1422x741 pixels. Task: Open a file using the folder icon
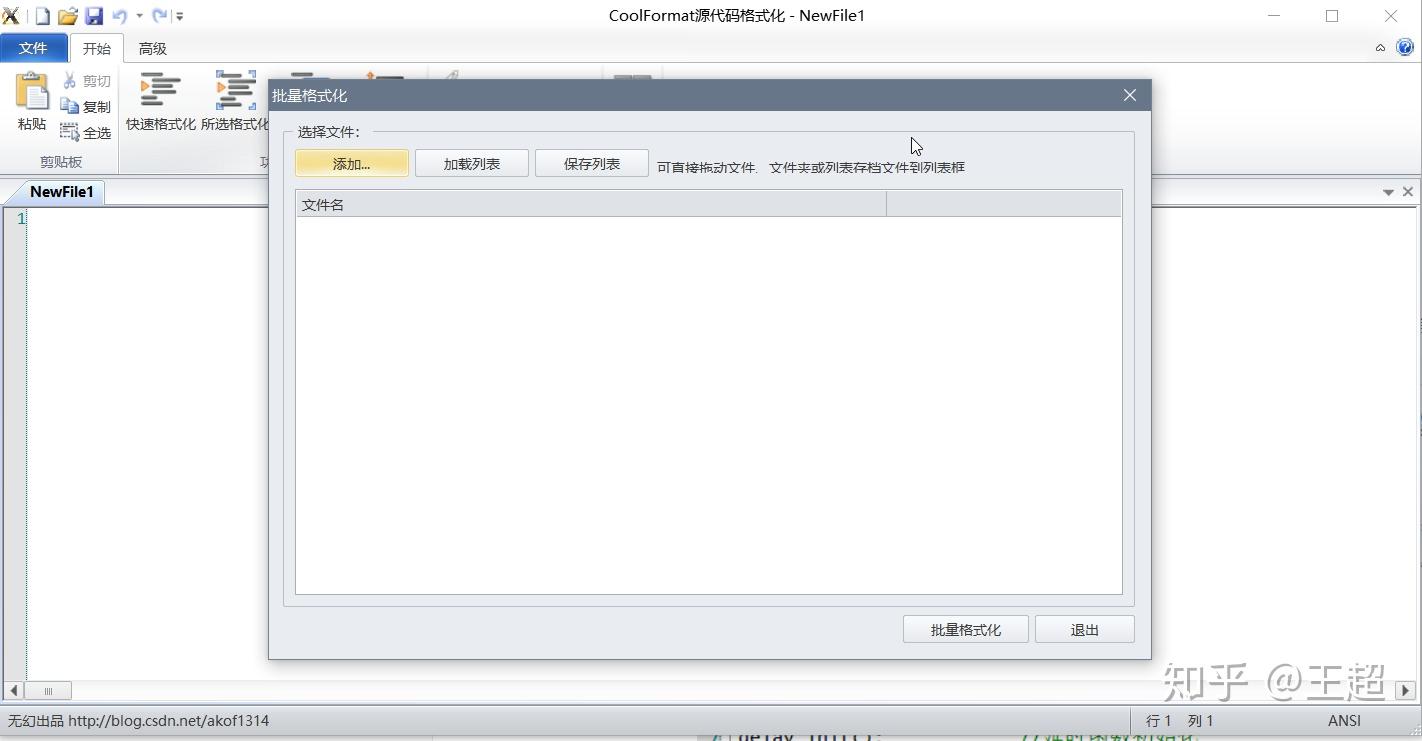(x=67, y=14)
